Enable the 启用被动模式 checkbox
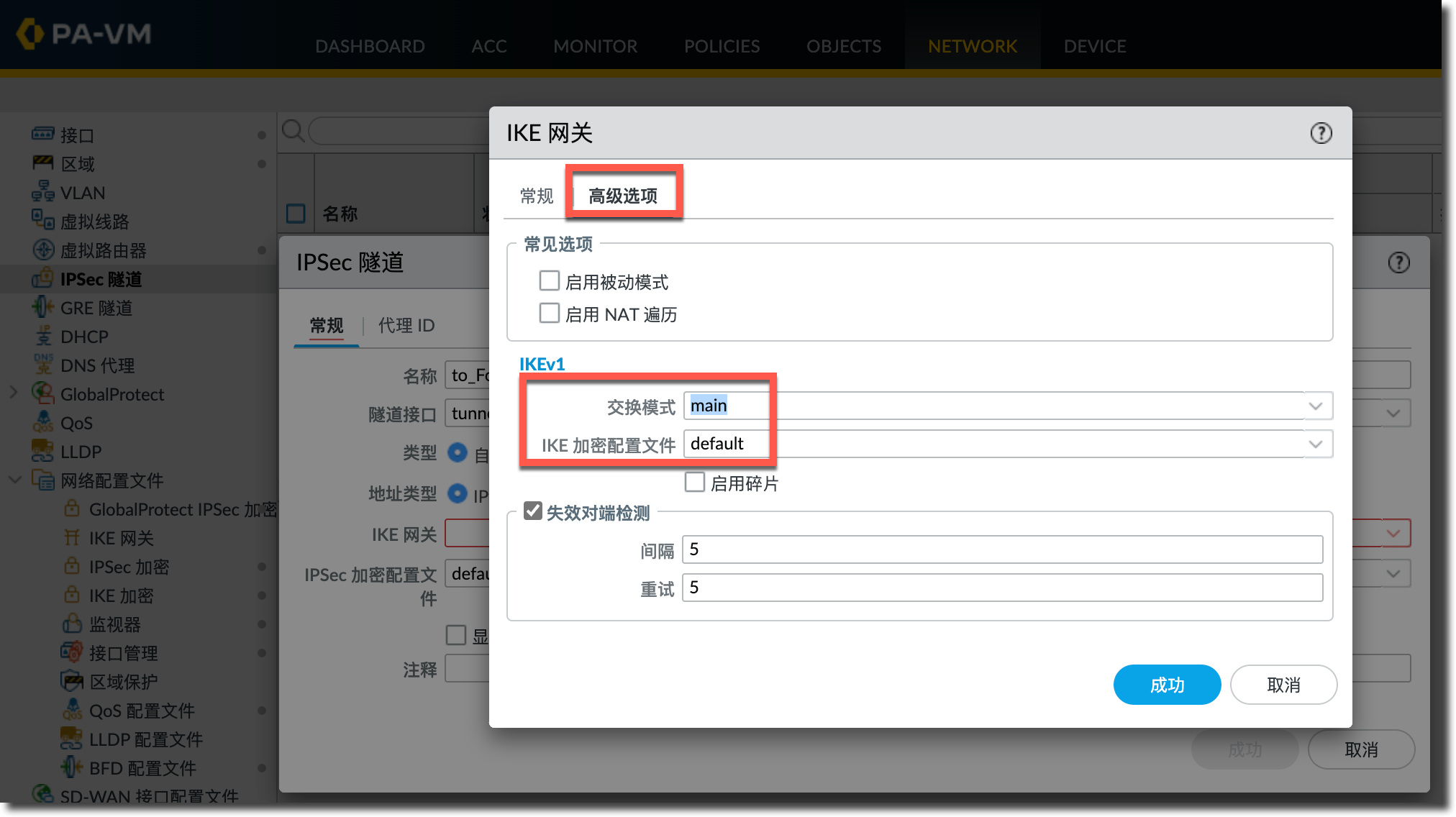The width and height of the screenshot is (1456, 817). (x=550, y=280)
